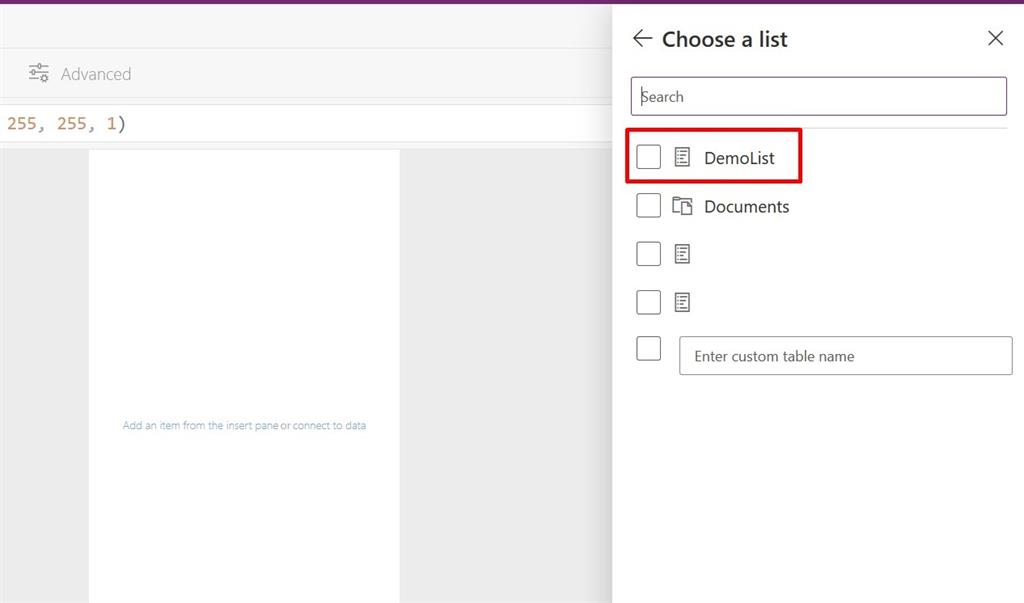Click the Enter custom table name field
The width and height of the screenshot is (1024, 603).
point(845,355)
